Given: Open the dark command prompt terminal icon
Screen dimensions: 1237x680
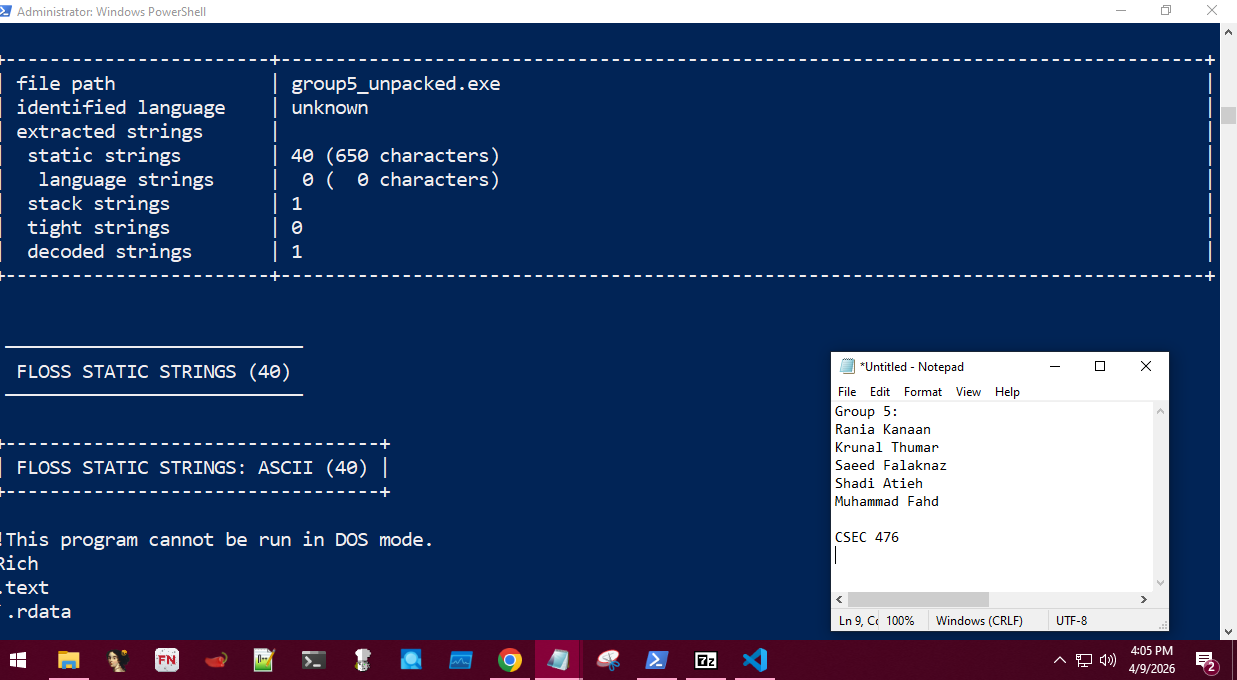Looking at the screenshot, I should point(314,660).
